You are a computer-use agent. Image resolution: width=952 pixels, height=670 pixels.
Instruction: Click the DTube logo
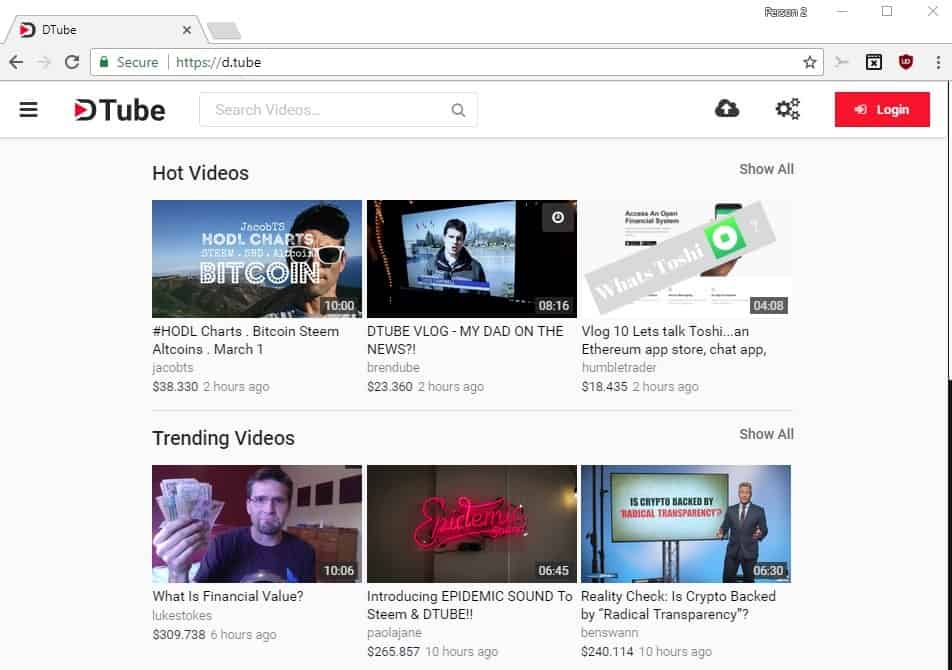tap(120, 110)
